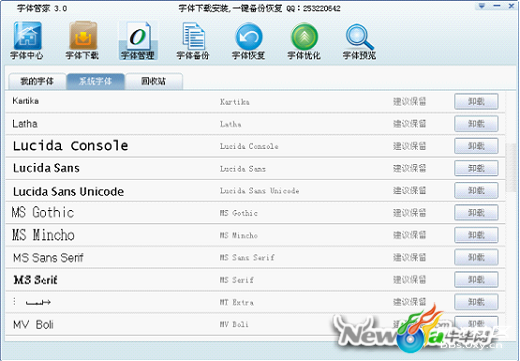Select the MS Mincho preview text
This screenshot has height=361, width=520.
[x=43, y=235]
